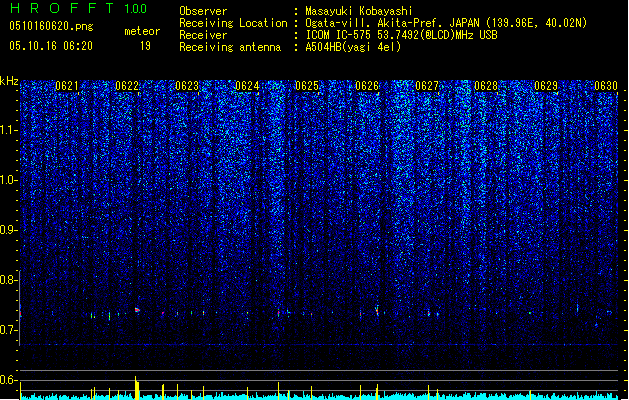Click the tallest yellow spike in bottom graph
Screen dimensions: 629x400
point(137,388)
